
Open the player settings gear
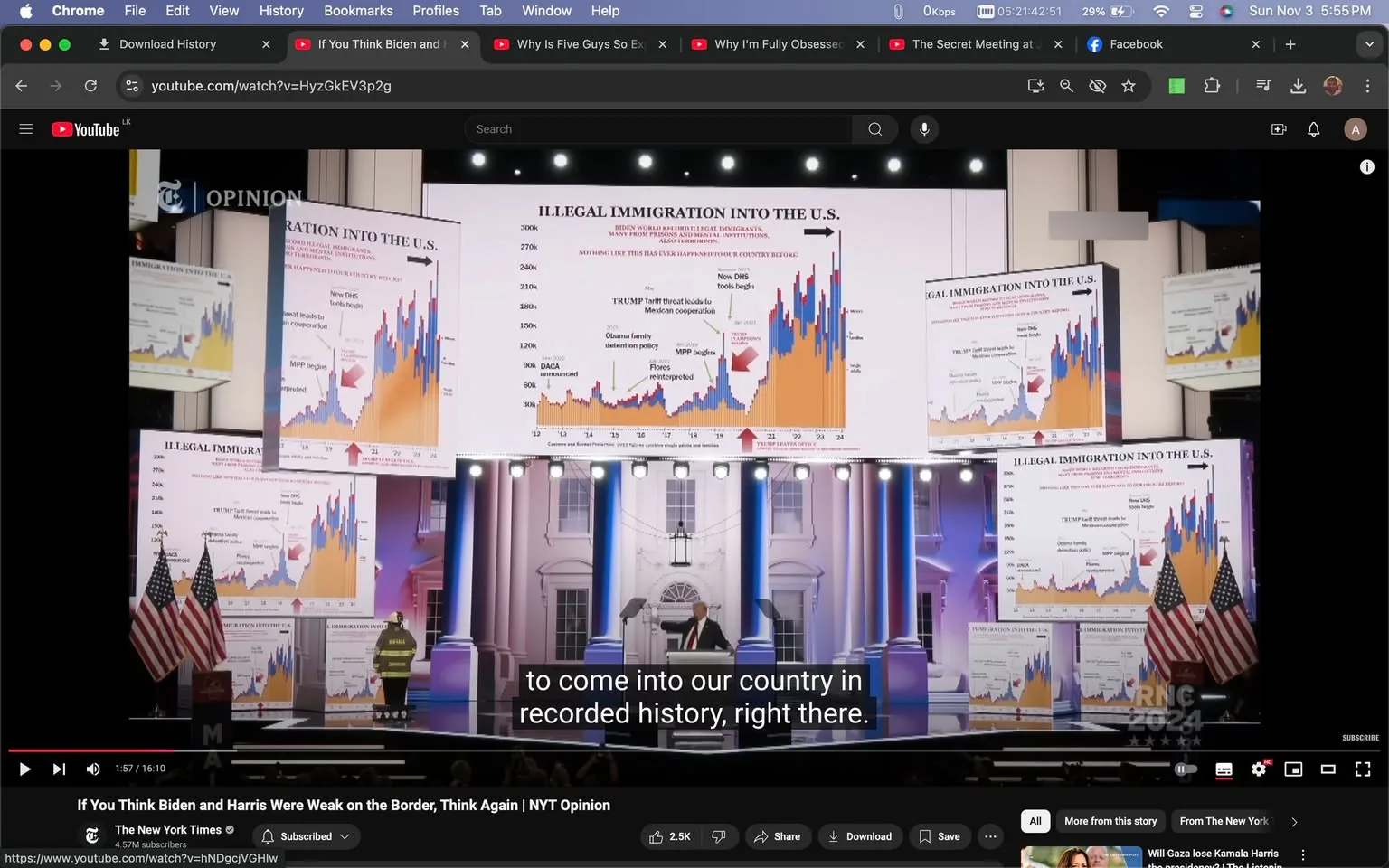click(1258, 769)
